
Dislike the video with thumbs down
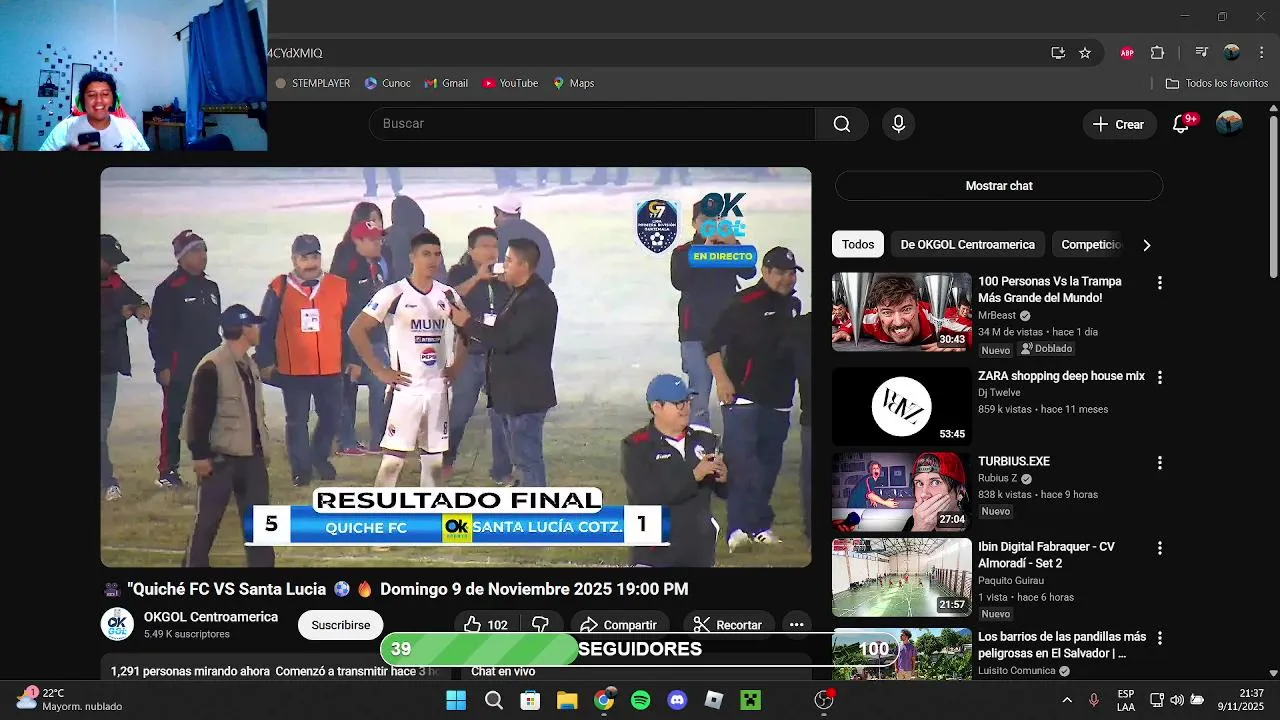(x=540, y=625)
